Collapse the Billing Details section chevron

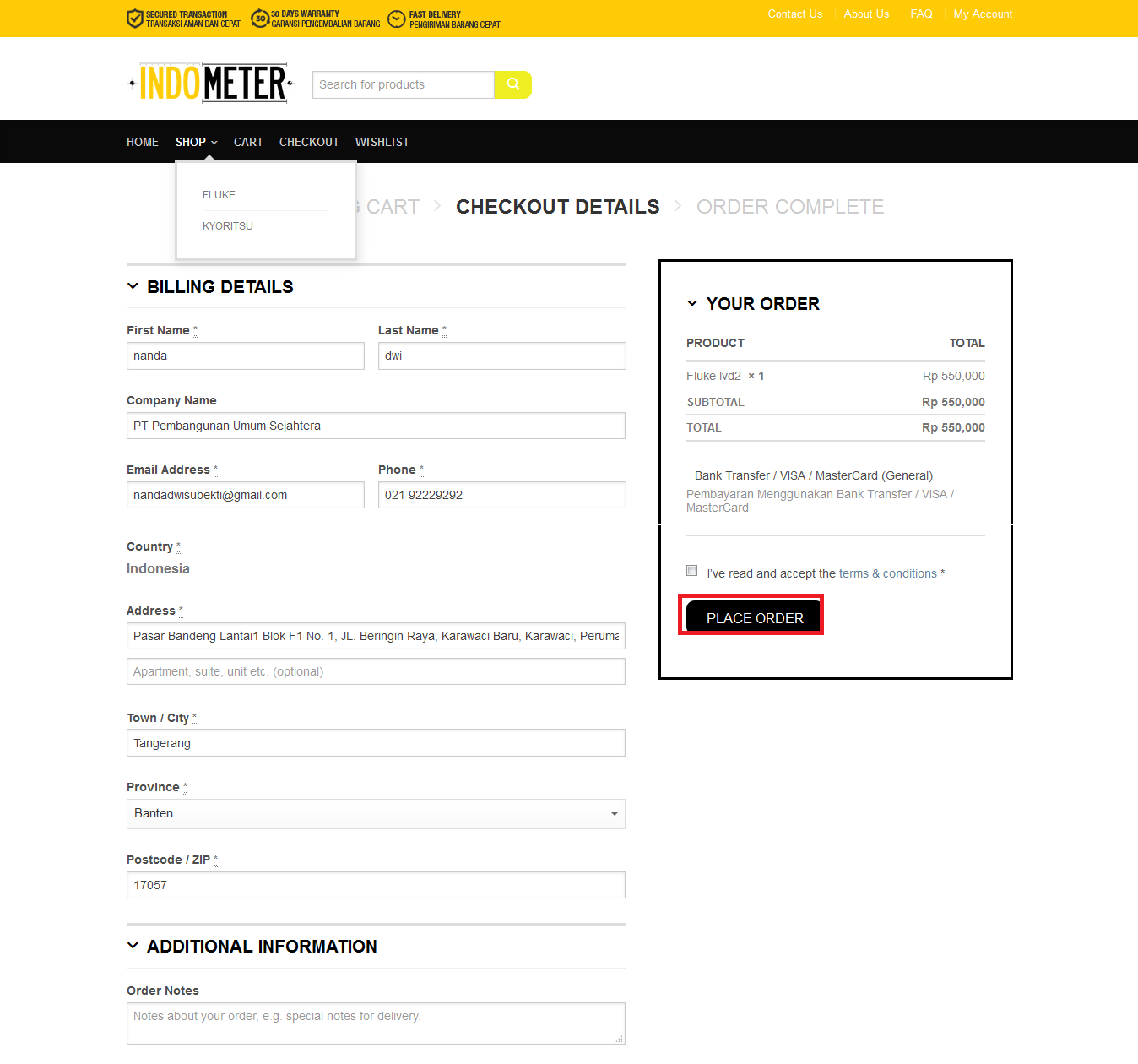[133, 286]
